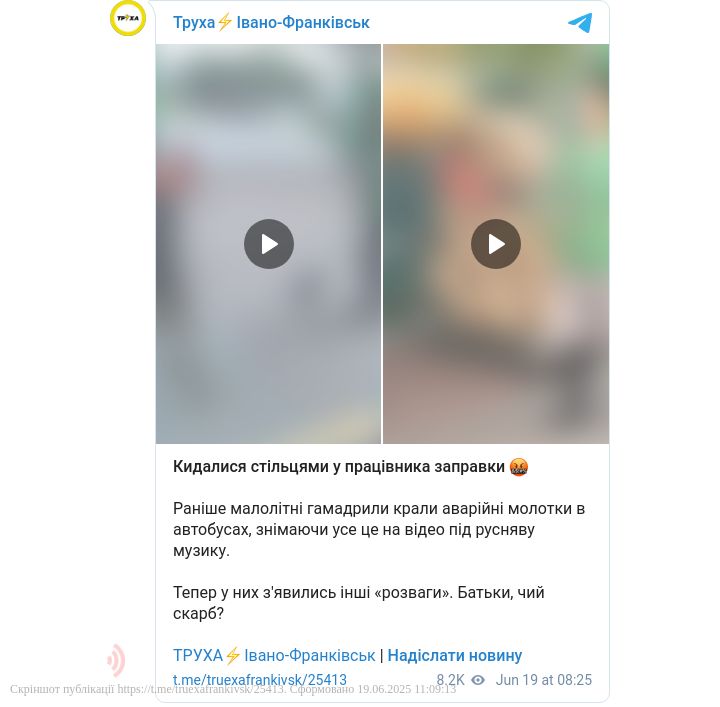Open the Труха Івано-Франківськ channel title
The height and width of the screenshot is (707, 720).
pos(271,22)
